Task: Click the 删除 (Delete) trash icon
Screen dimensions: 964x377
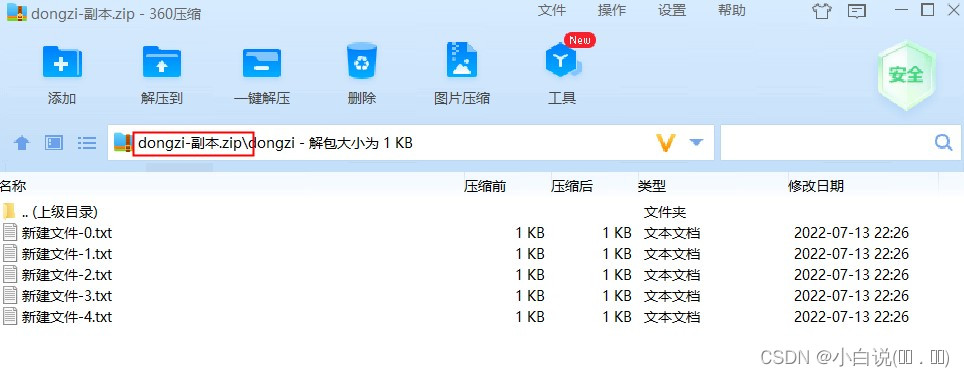Action: pyautogui.click(x=362, y=61)
